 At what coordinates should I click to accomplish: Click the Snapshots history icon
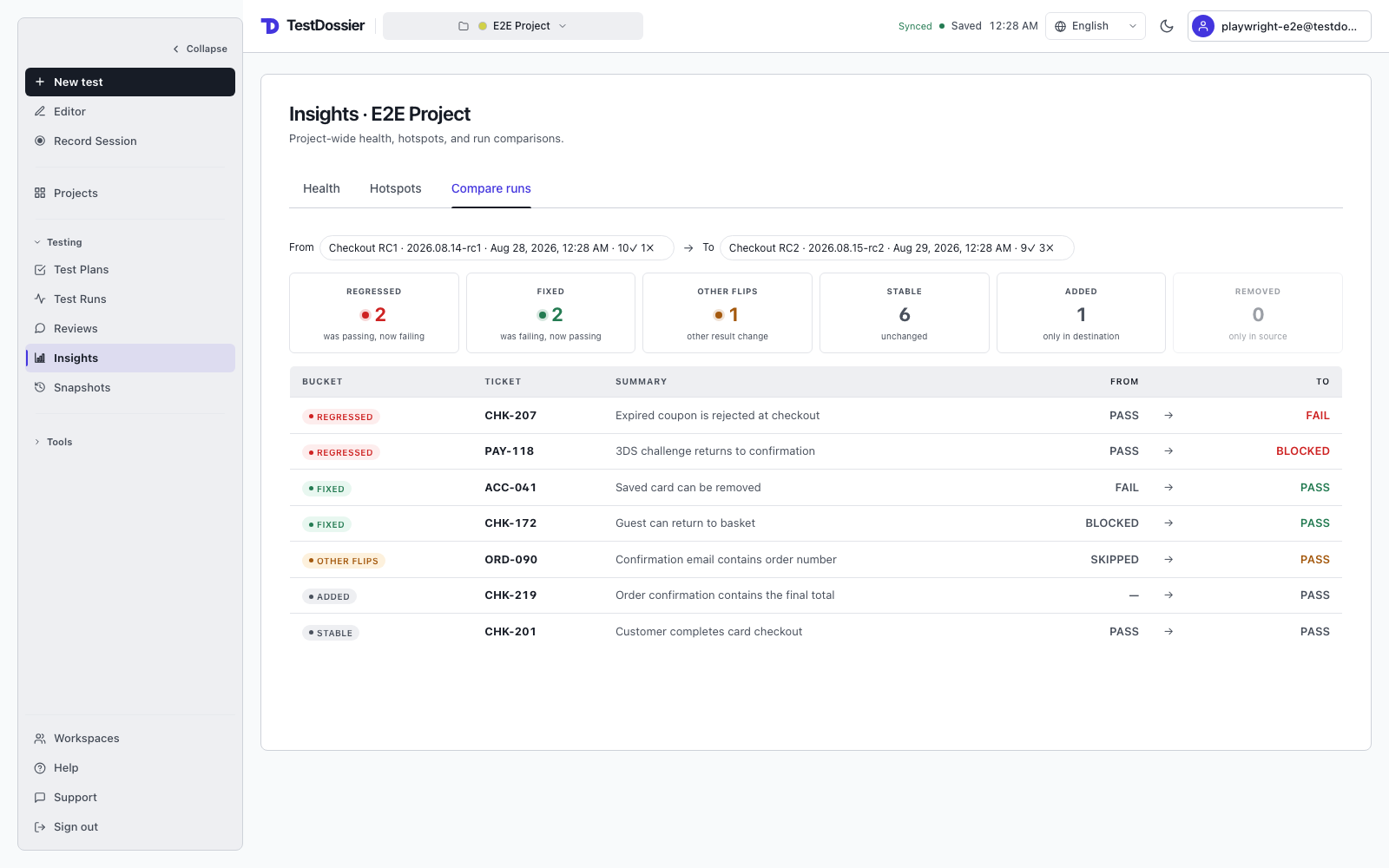coord(40,387)
